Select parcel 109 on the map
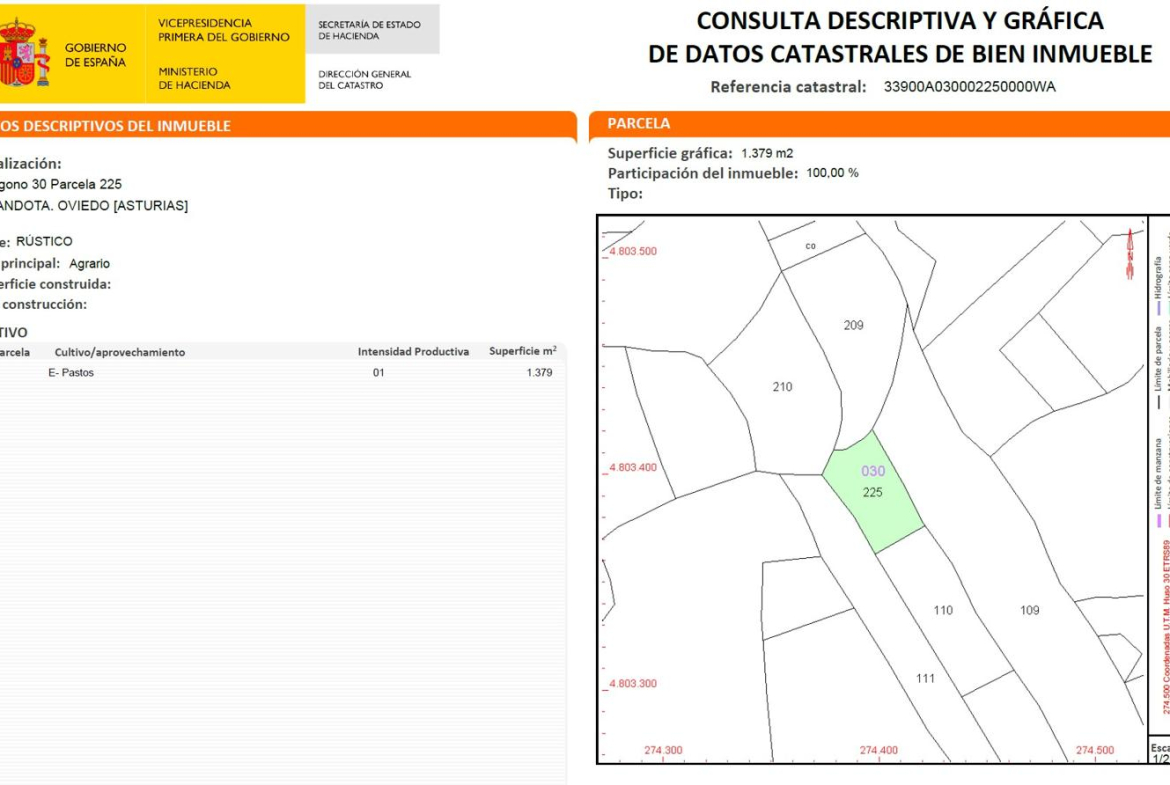 pos(1029,610)
